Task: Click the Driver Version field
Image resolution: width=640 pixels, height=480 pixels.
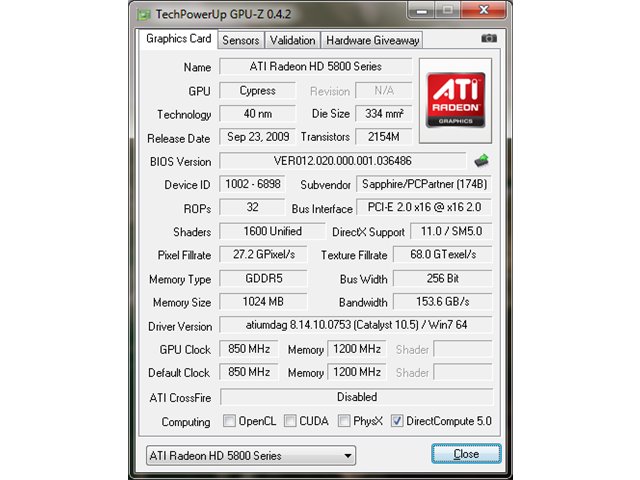Action: tap(356, 325)
